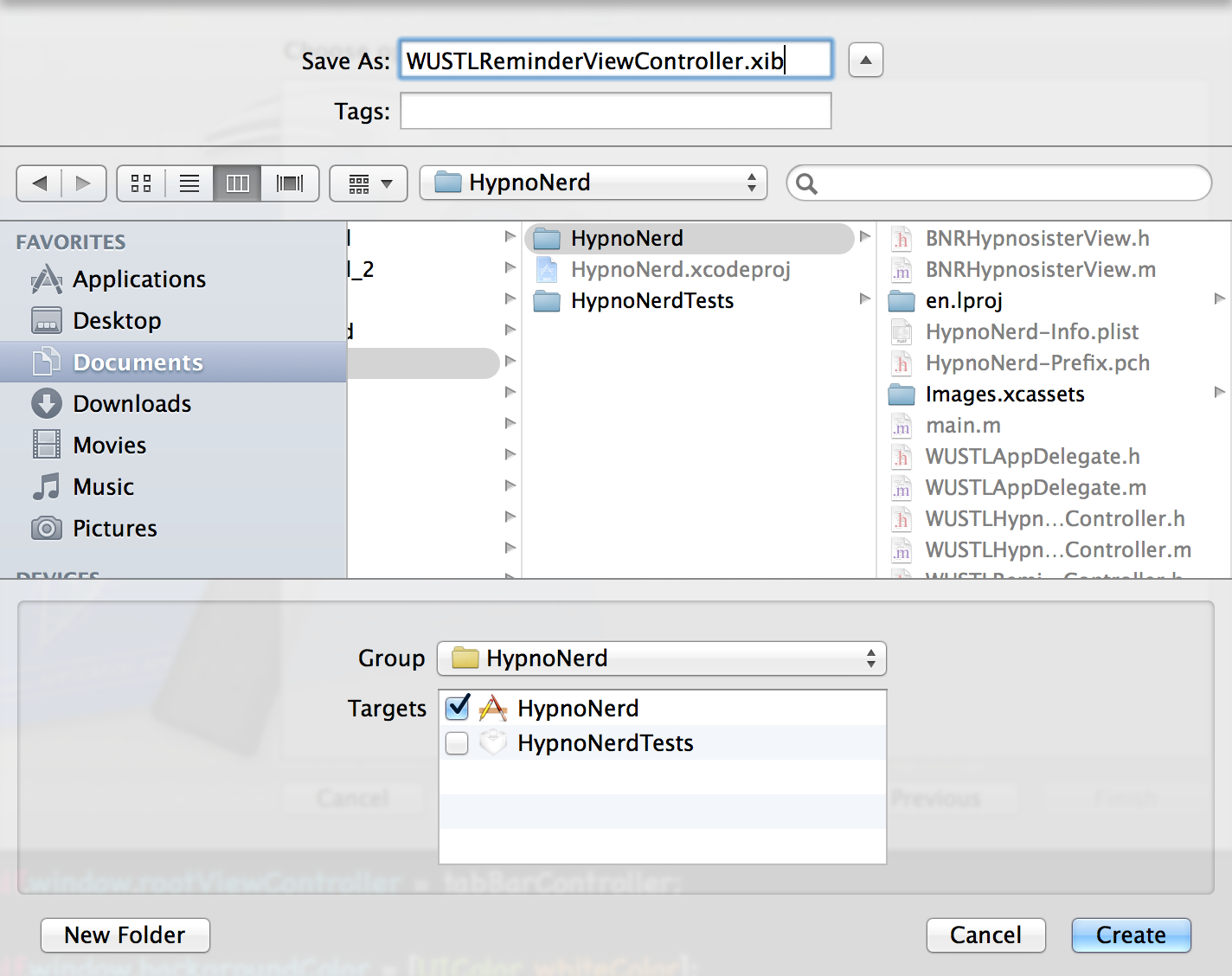Screen dimensions: 1232x976
Task: Collapse the file browser with arrow button
Action: [x=865, y=61]
